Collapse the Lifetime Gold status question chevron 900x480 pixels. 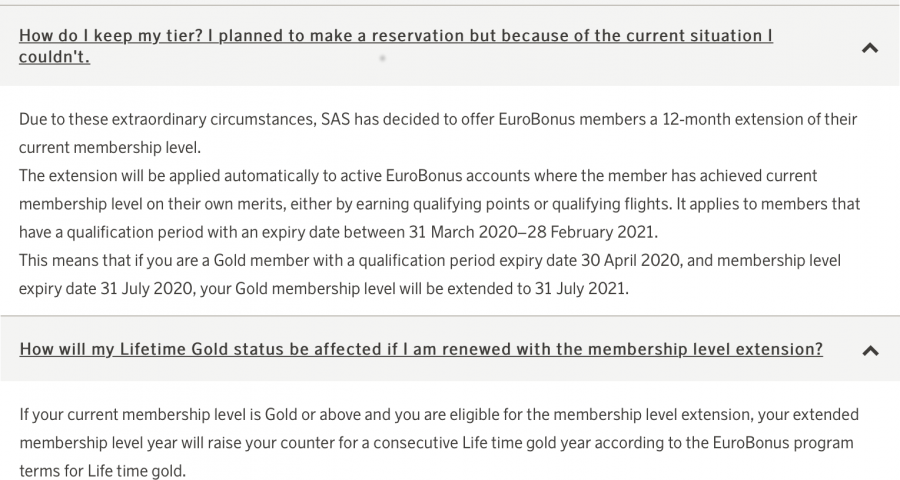869,351
